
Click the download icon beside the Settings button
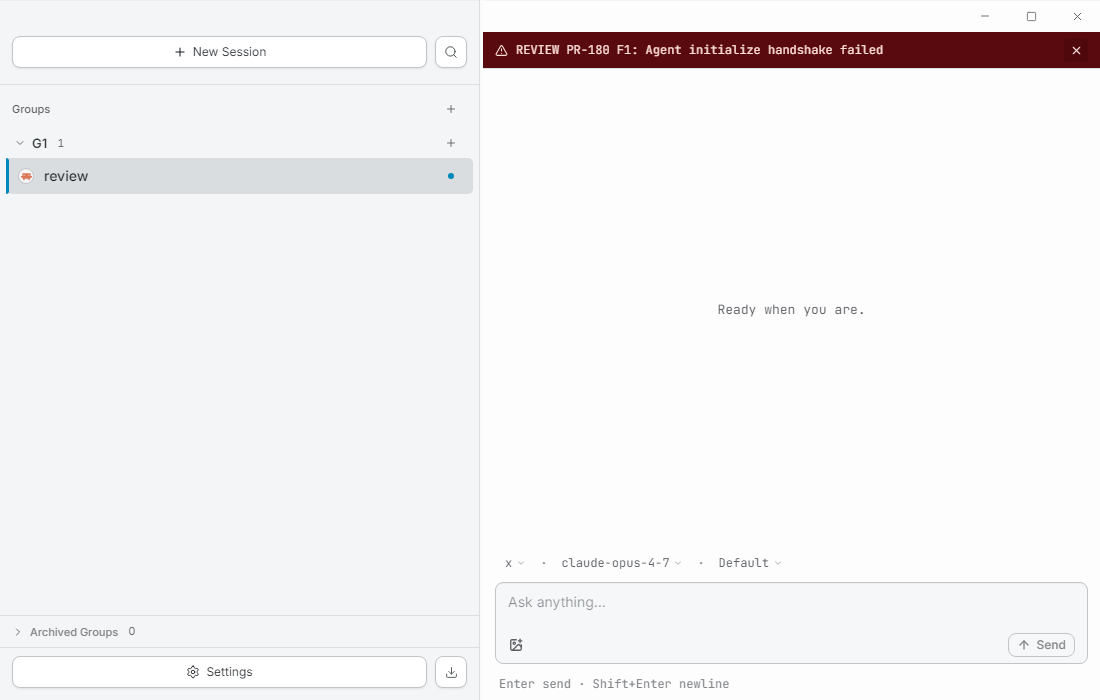coord(451,672)
